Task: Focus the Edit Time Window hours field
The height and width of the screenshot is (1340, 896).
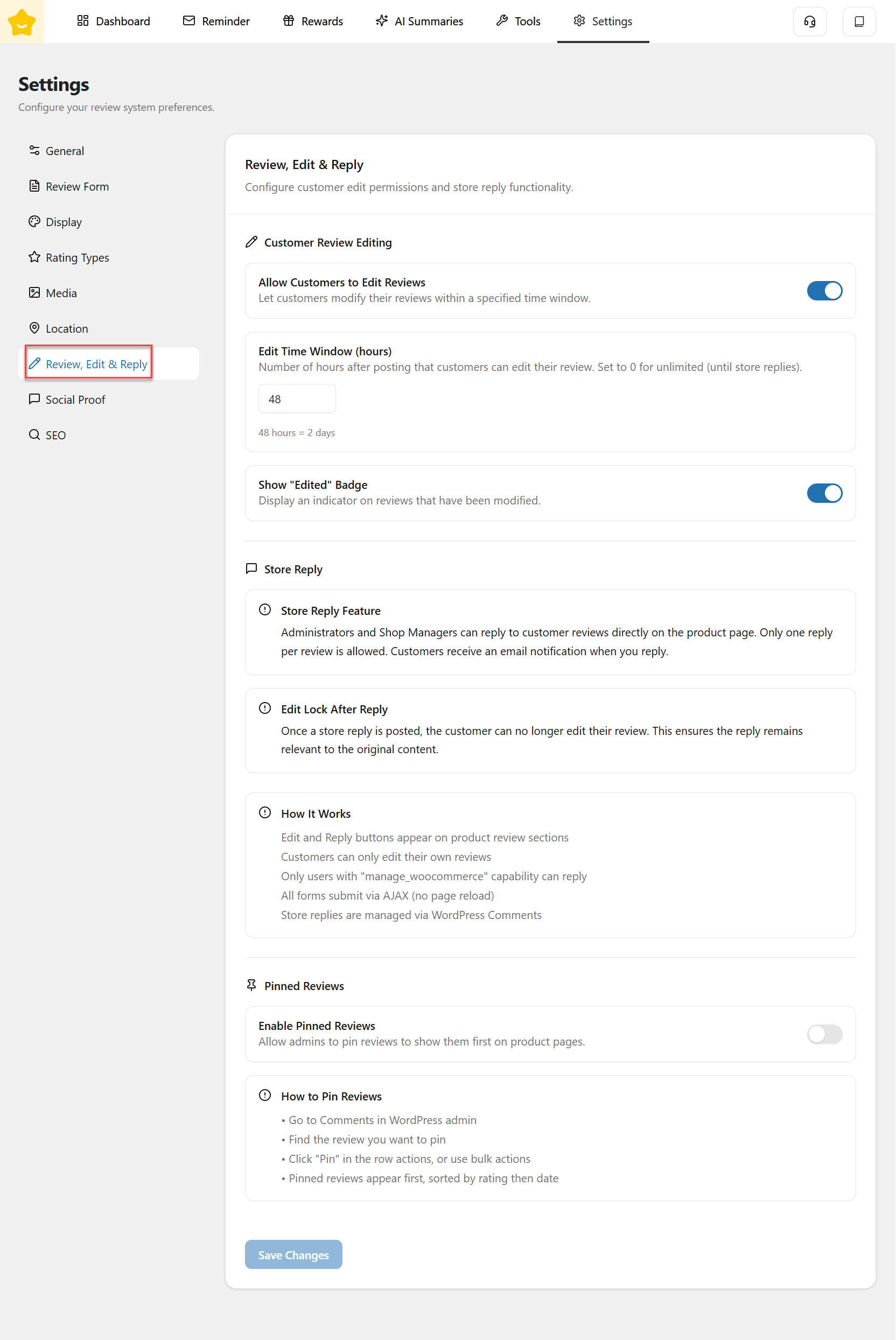Action: [x=297, y=399]
